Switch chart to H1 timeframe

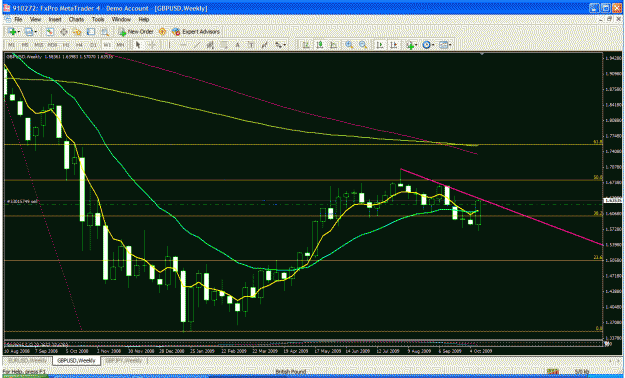point(66,45)
